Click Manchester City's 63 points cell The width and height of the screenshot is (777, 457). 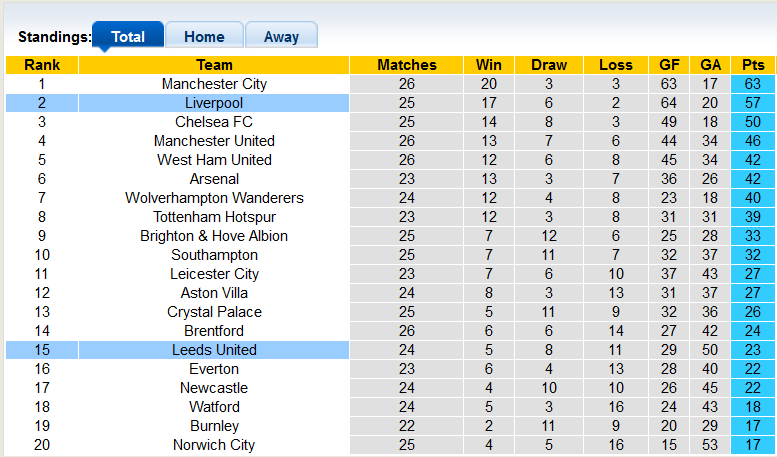(752, 84)
